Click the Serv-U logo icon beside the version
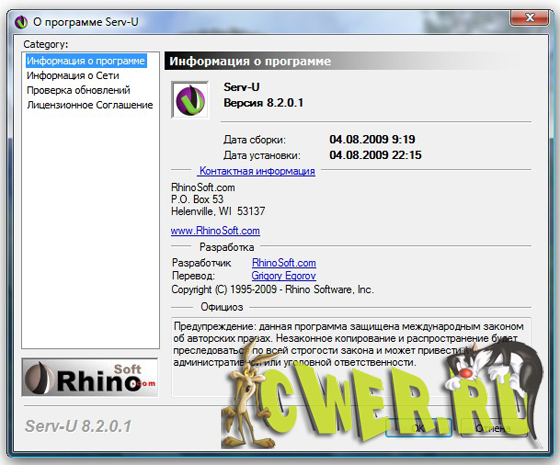This screenshot has height=465, width=560. click(x=190, y=100)
